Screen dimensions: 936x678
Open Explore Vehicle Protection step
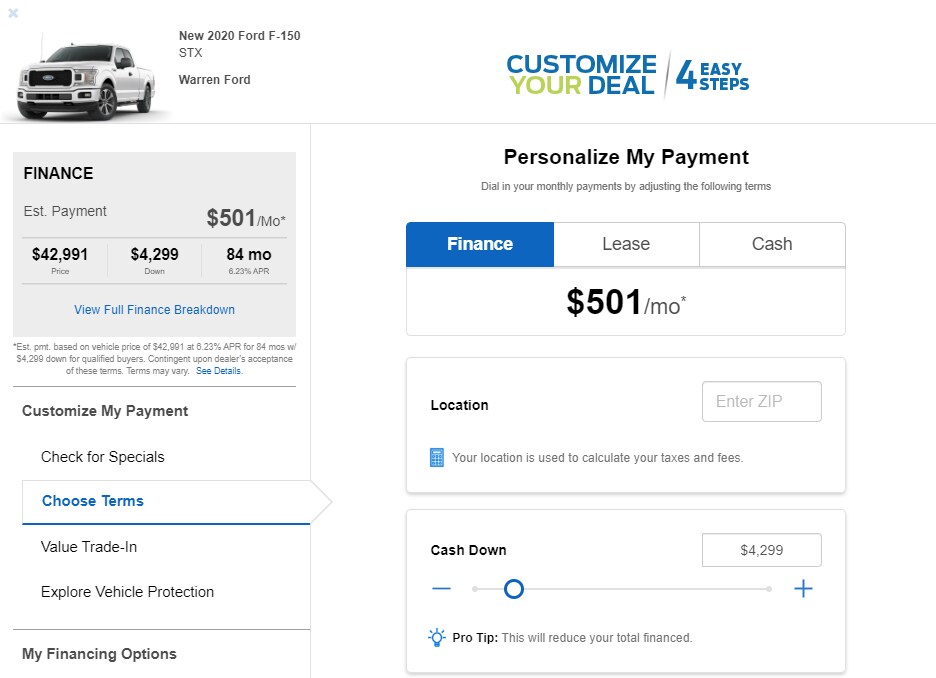point(127,592)
